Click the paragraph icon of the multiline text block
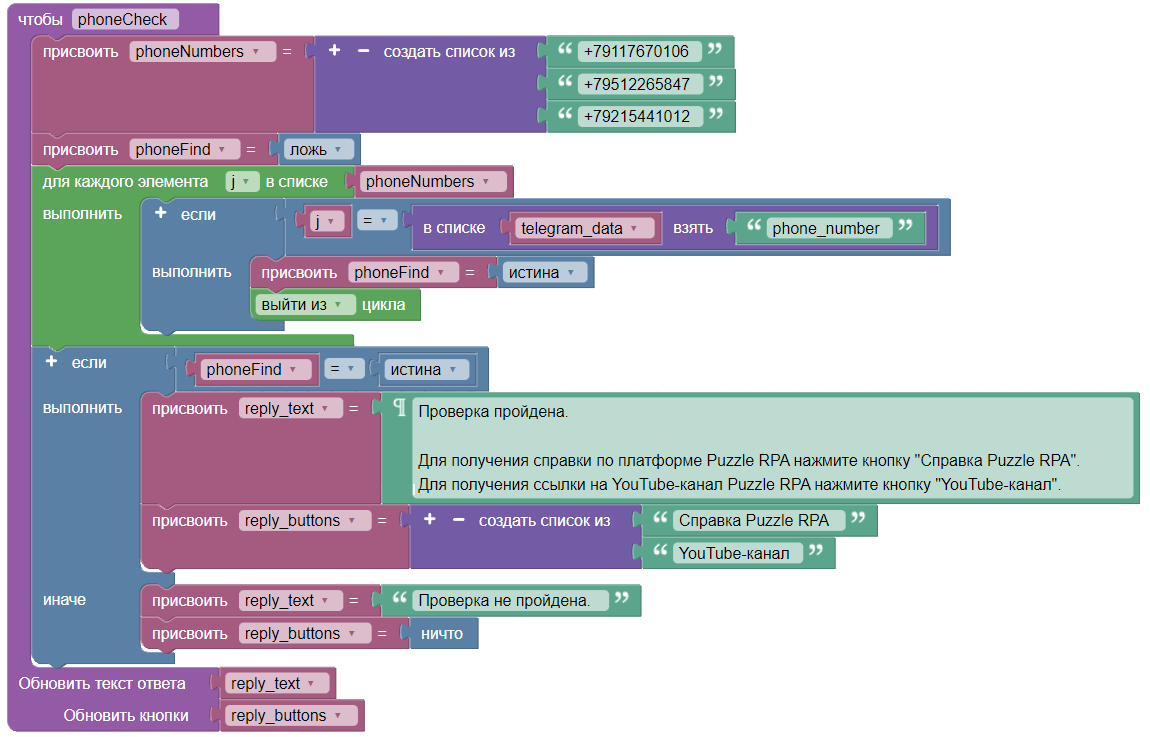Screen dimensions: 1150x737 pos(400,408)
